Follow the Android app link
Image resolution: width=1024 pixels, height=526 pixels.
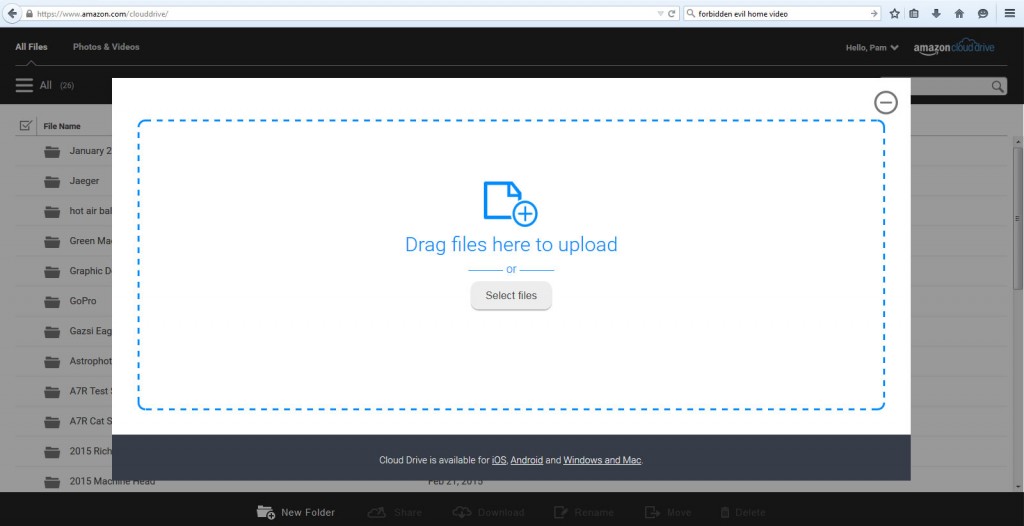526,460
